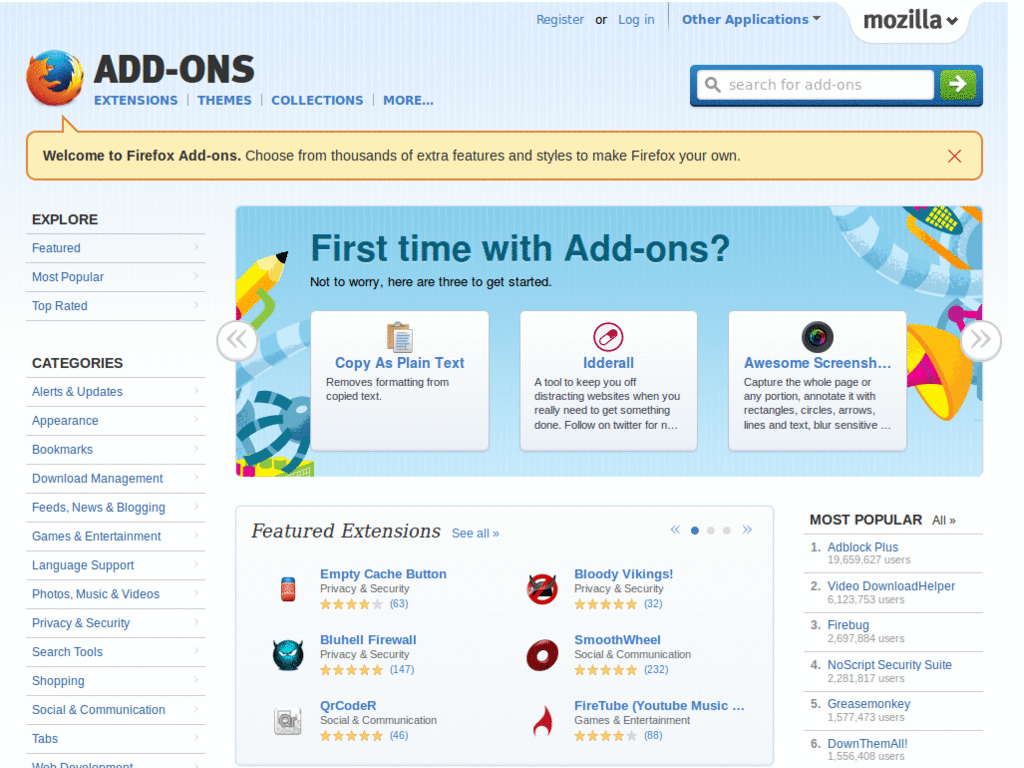
Task: Open the Download Management category
Action: tap(115, 479)
